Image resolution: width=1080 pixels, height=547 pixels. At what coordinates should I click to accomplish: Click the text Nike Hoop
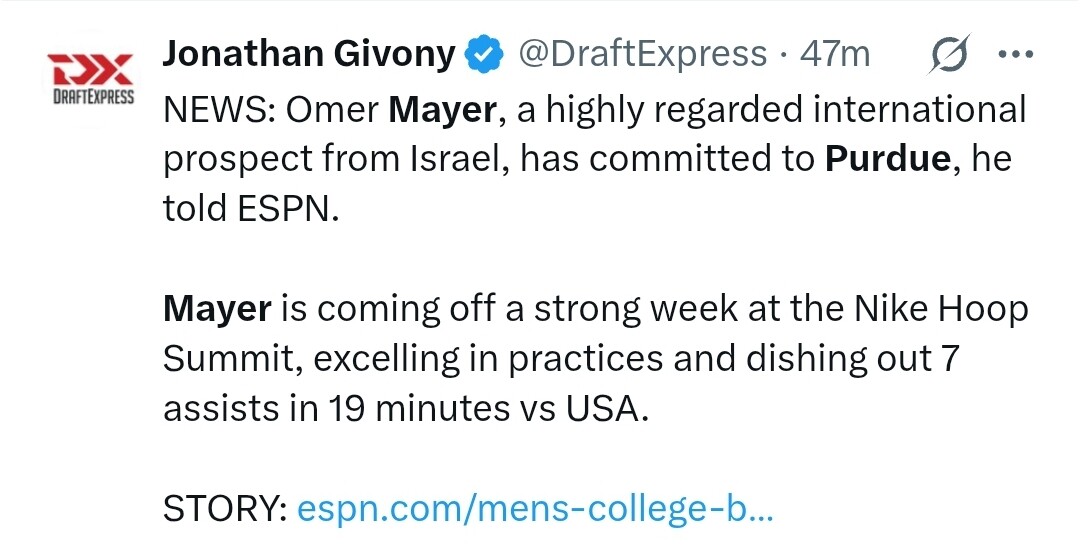click(941, 311)
